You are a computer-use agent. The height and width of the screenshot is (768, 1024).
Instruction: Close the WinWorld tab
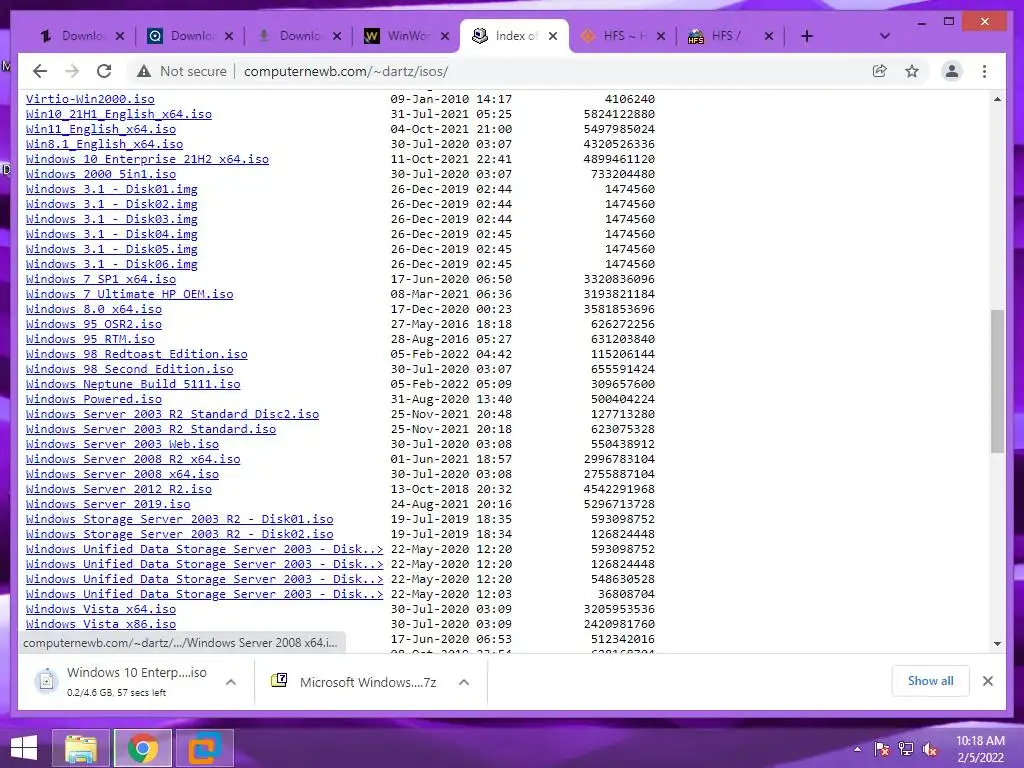point(445,36)
